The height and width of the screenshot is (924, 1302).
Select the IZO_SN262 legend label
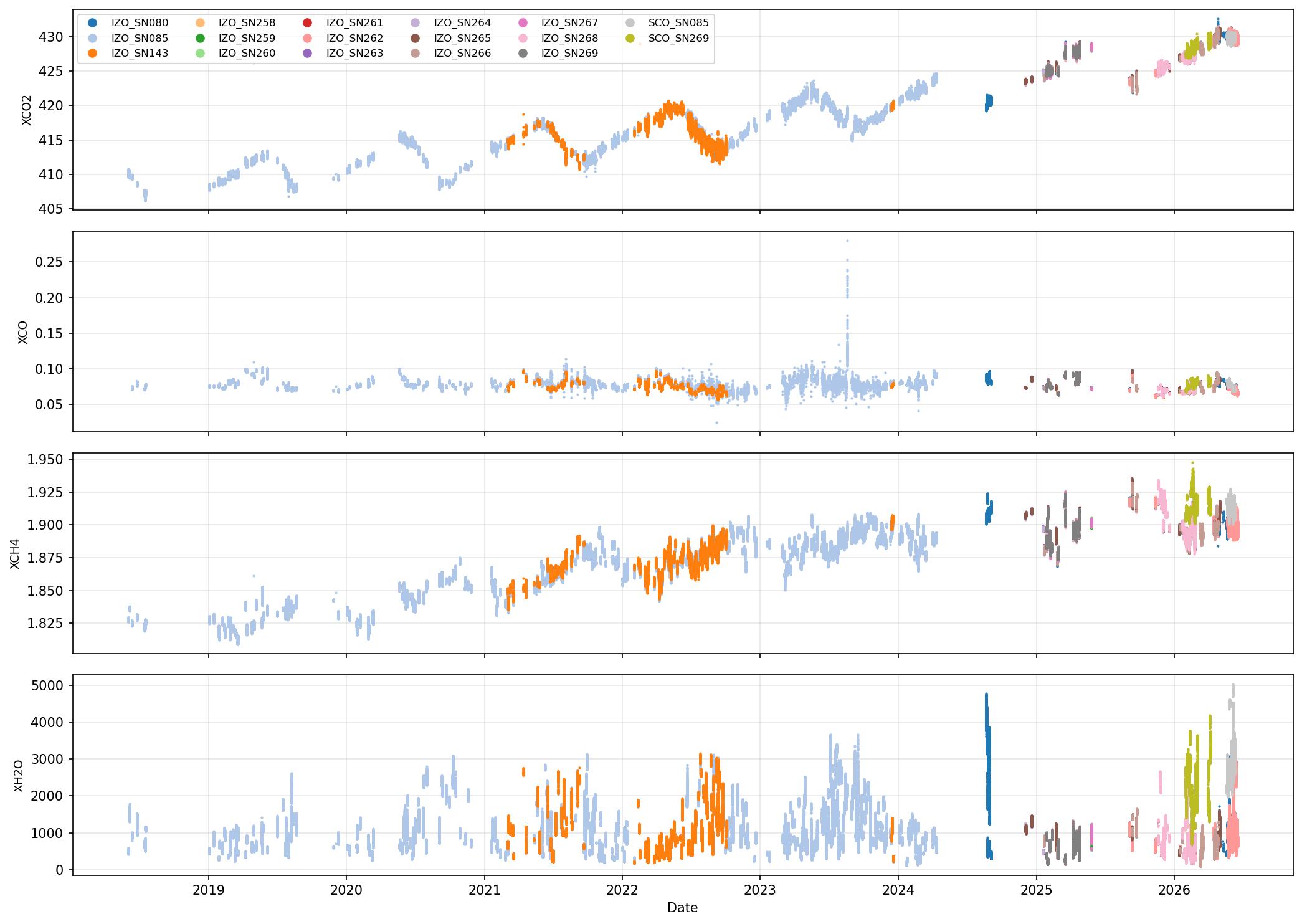pos(354,38)
